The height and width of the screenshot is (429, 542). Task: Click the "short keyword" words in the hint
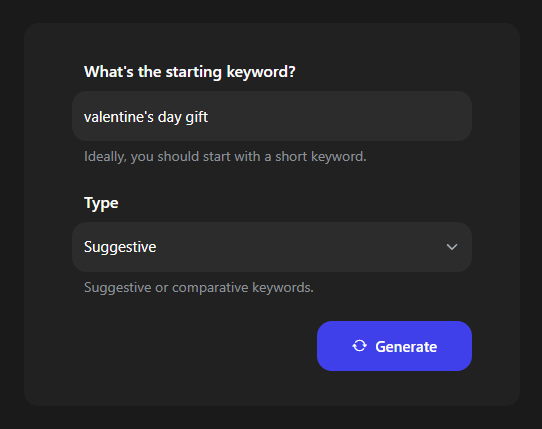pos(320,157)
